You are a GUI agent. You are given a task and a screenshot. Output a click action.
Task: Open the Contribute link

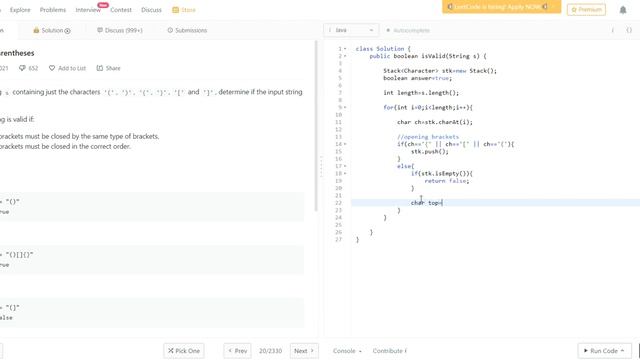[x=389, y=351]
